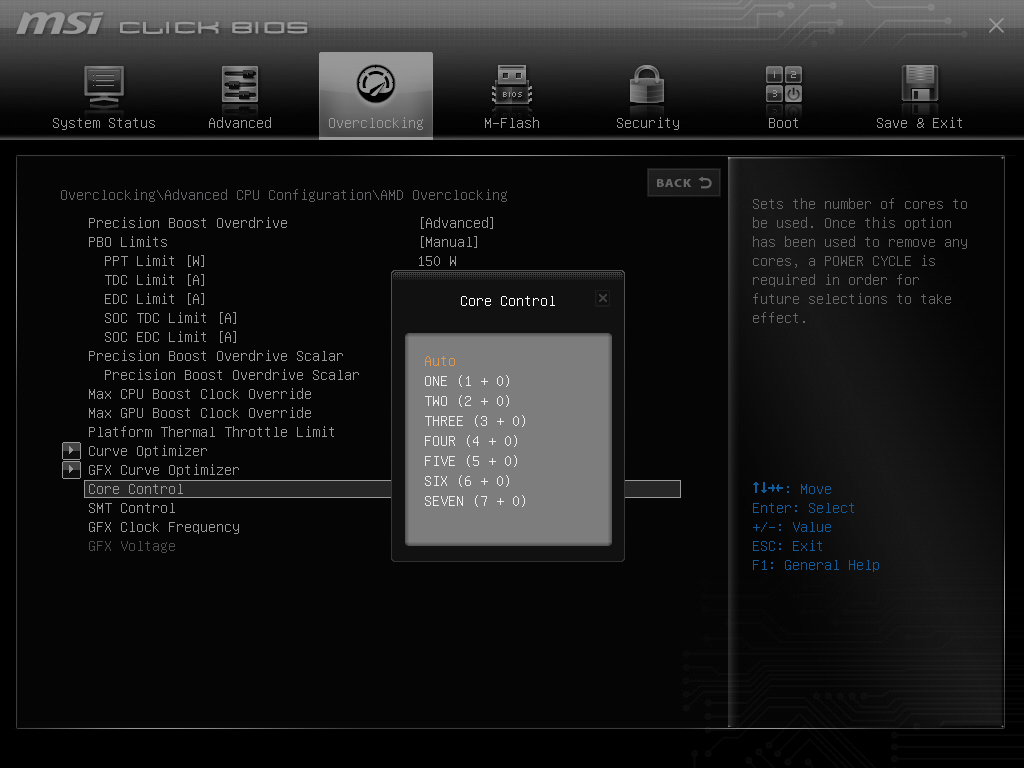Click the [Advanced] value
1024x768 pixels.
click(x=456, y=223)
